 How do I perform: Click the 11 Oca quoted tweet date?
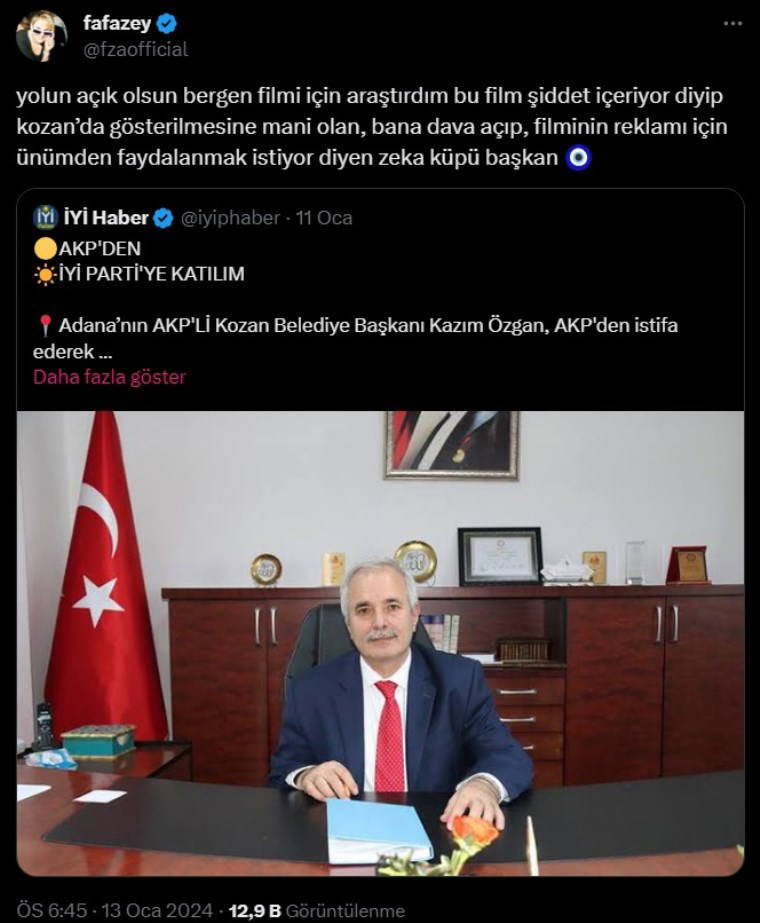pos(324,218)
